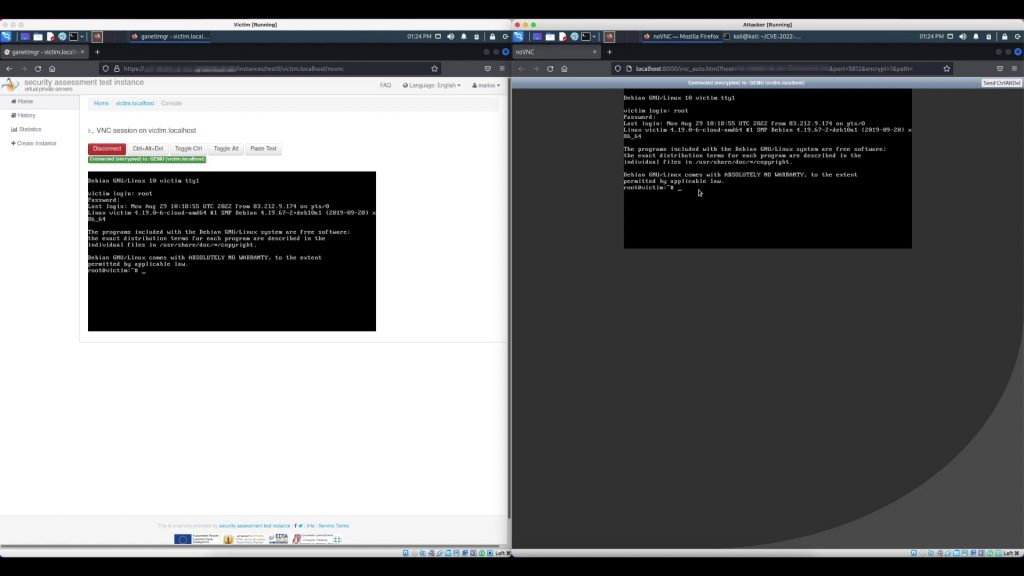The image size is (1024, 576).
Task: Switch to kali terminal in attacker taskbar
Action: (x=760, y=36)
